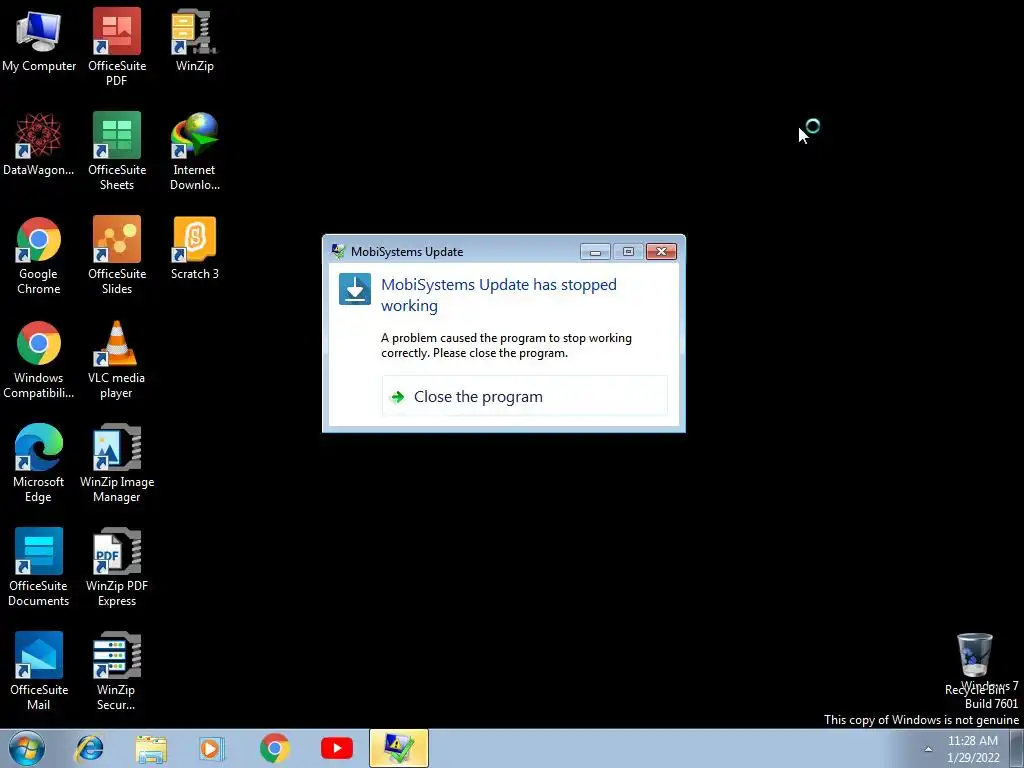Viewport: 1024px width, 768px height.
Task: Open the taskbar clock showing 11:28 AM
Action: [x=973, y=749]
